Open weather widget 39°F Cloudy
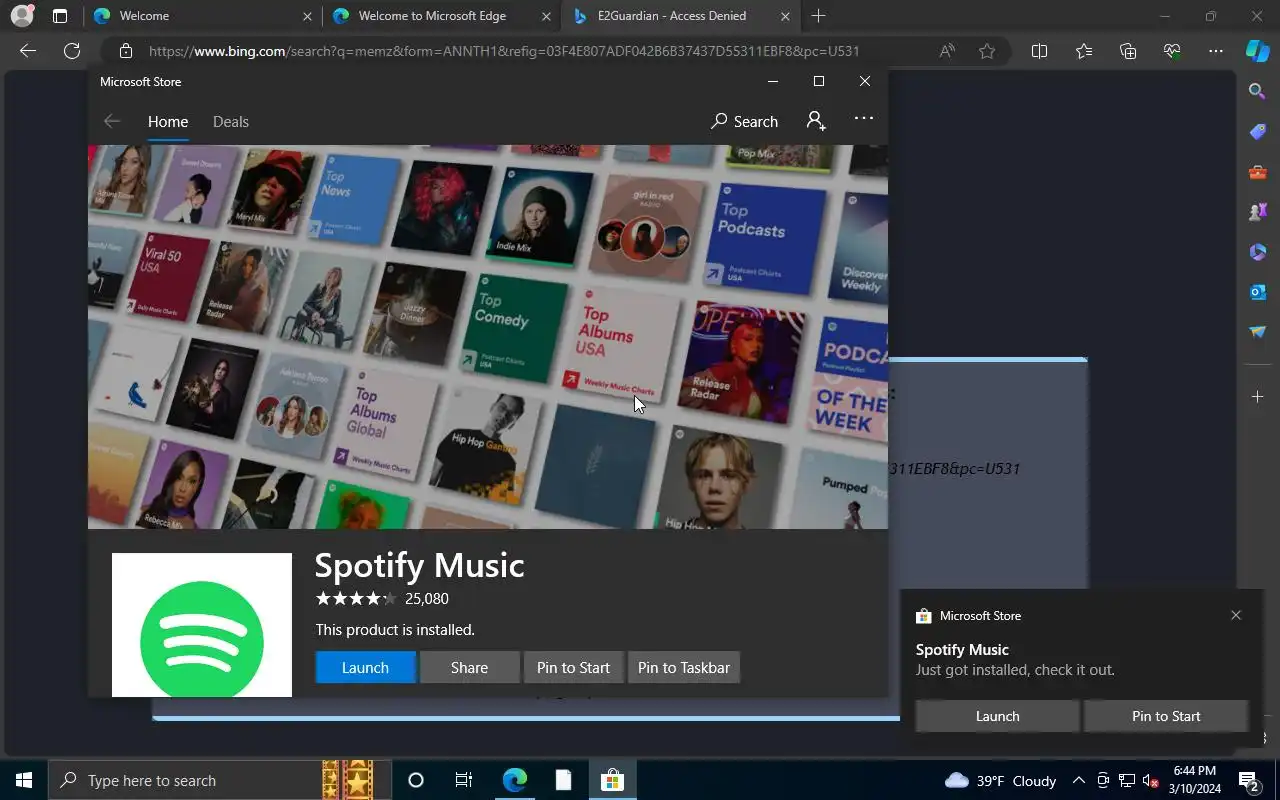 tap(1000, 780)
